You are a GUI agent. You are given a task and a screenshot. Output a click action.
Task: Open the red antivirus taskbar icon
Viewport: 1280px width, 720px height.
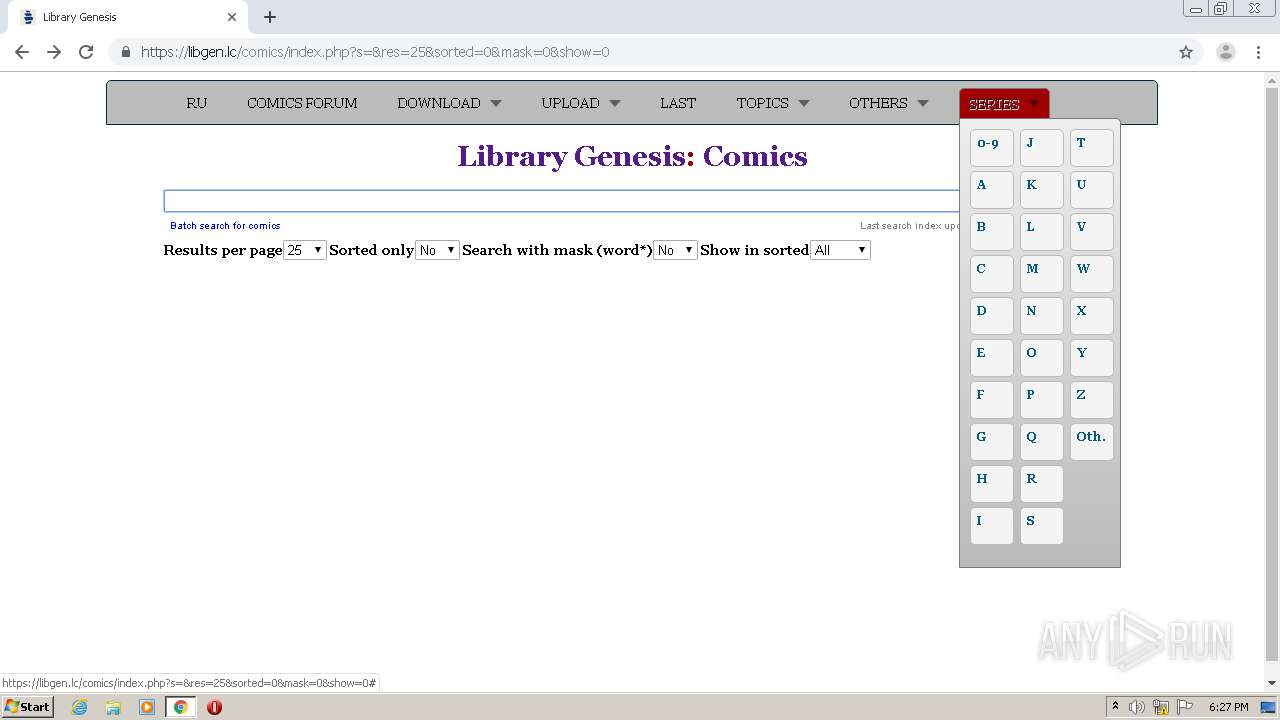214,707
